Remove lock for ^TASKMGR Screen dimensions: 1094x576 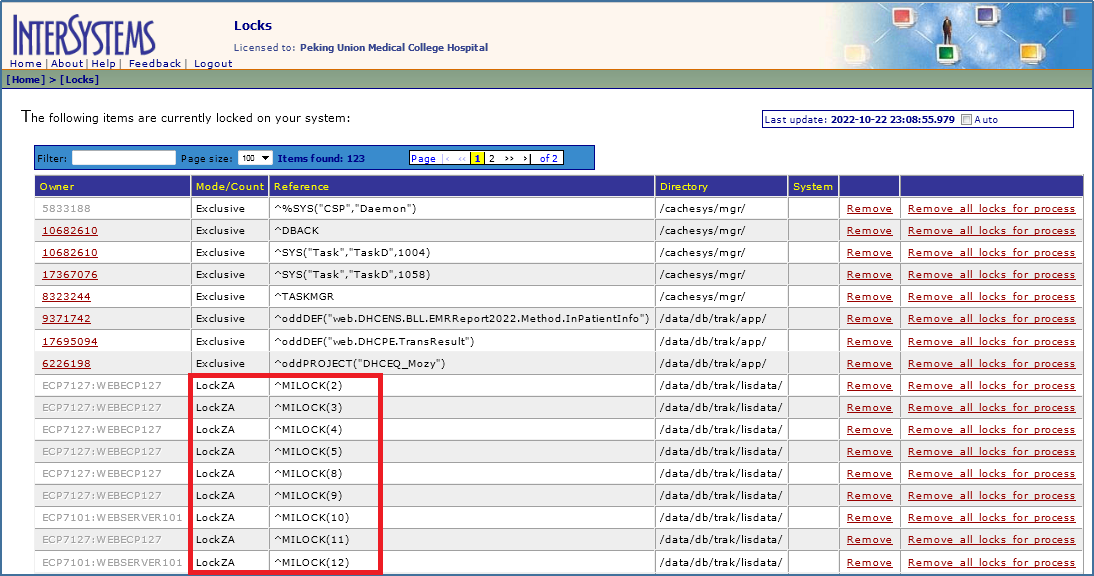coord(869,297)
